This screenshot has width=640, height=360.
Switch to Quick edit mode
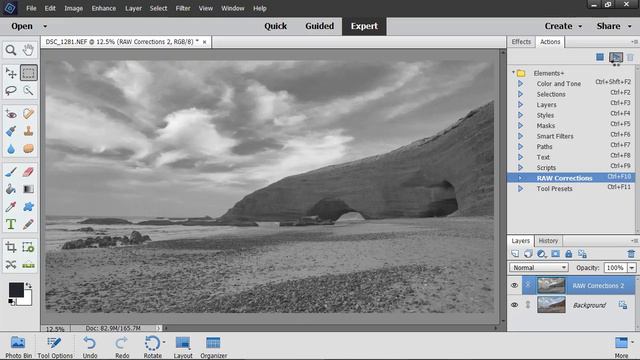[x=276, y=26]
